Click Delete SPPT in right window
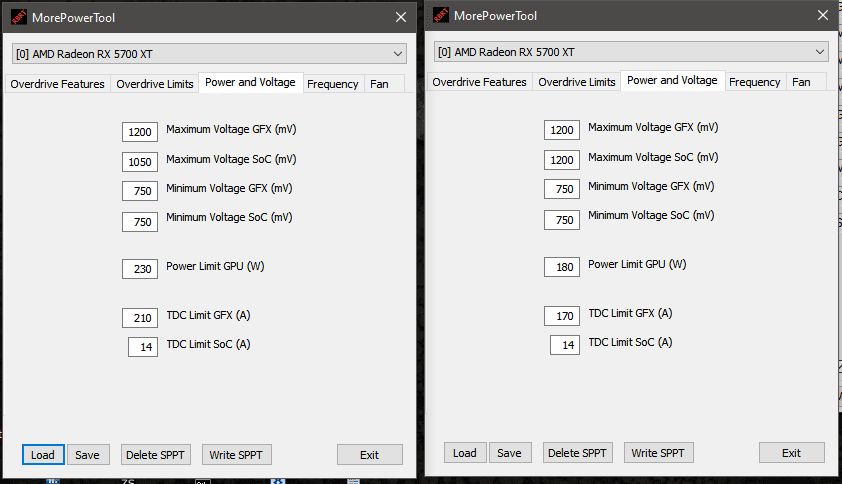The image size is (842, 484). 577,452
